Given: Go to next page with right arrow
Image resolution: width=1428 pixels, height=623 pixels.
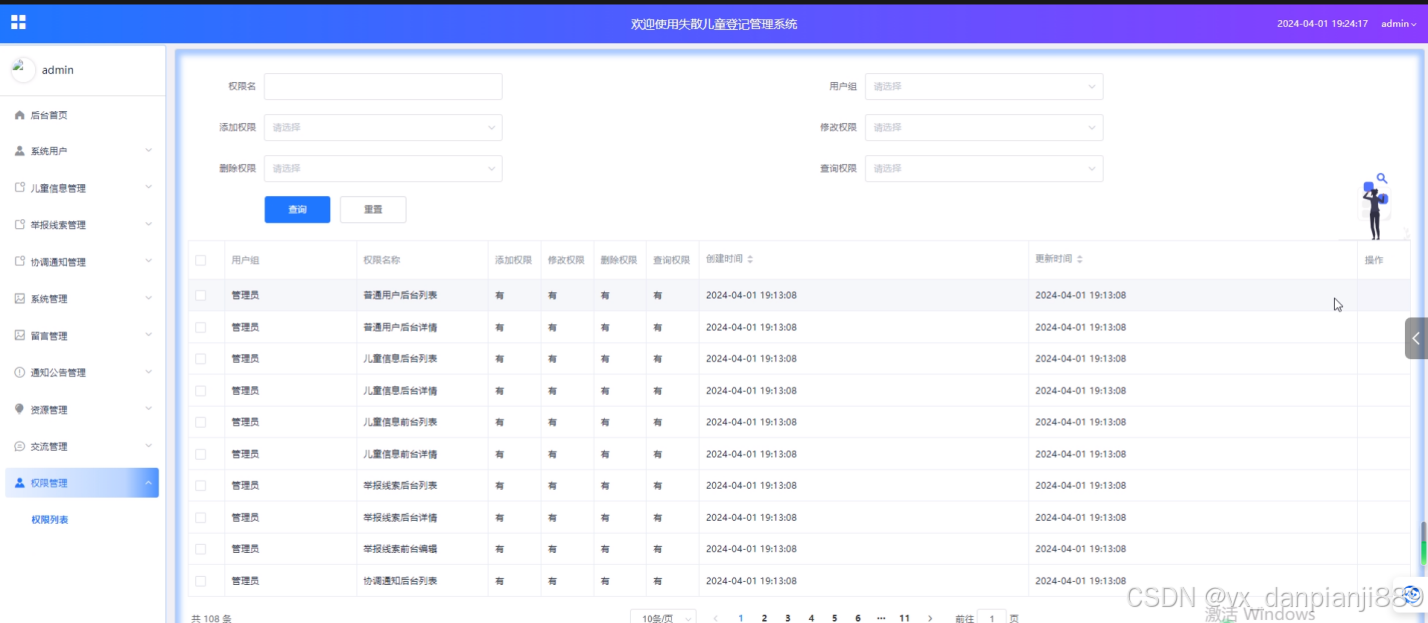Looking at the screenshot, I should 930,619.
